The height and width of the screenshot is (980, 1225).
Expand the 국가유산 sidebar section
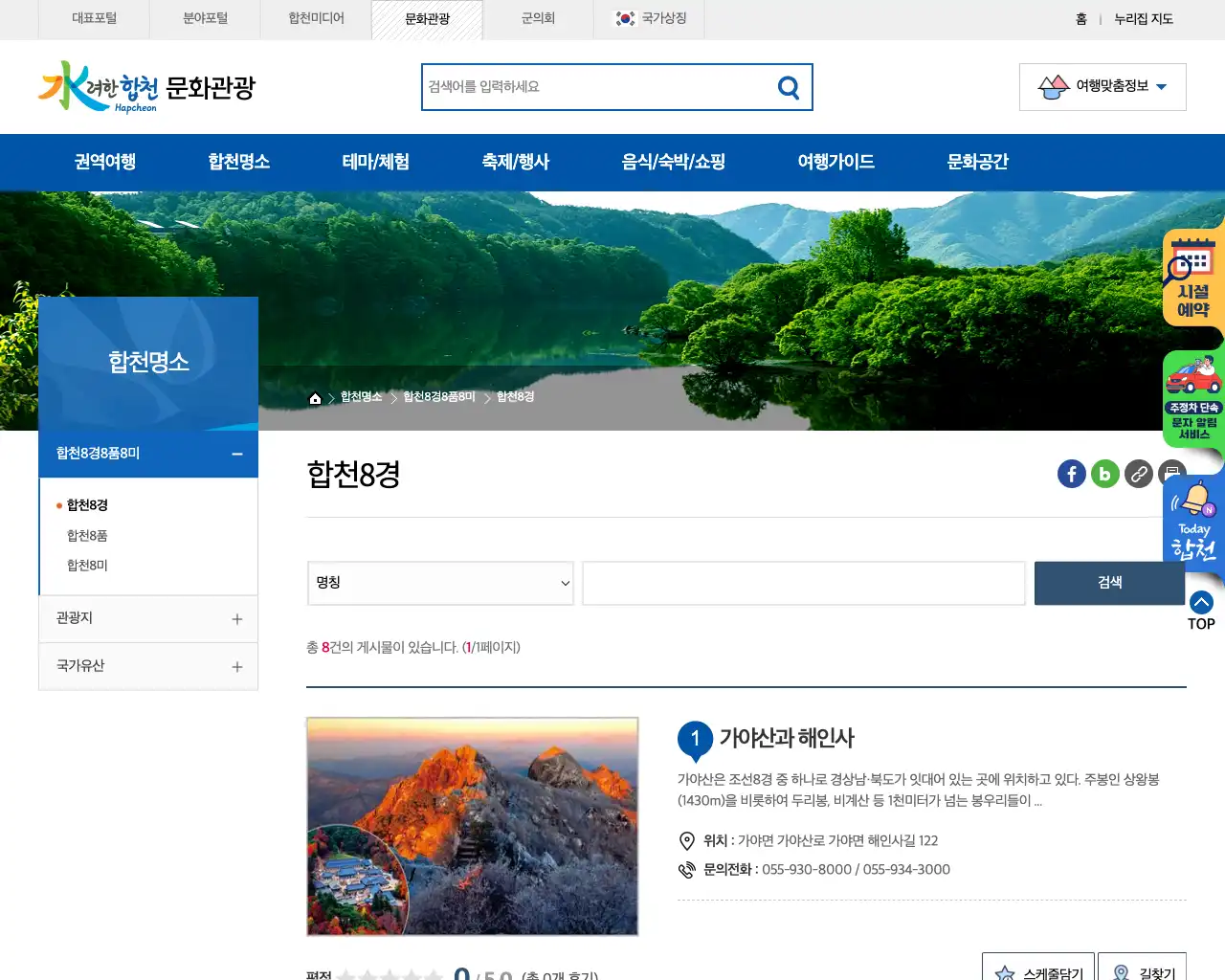click(236, 666)
